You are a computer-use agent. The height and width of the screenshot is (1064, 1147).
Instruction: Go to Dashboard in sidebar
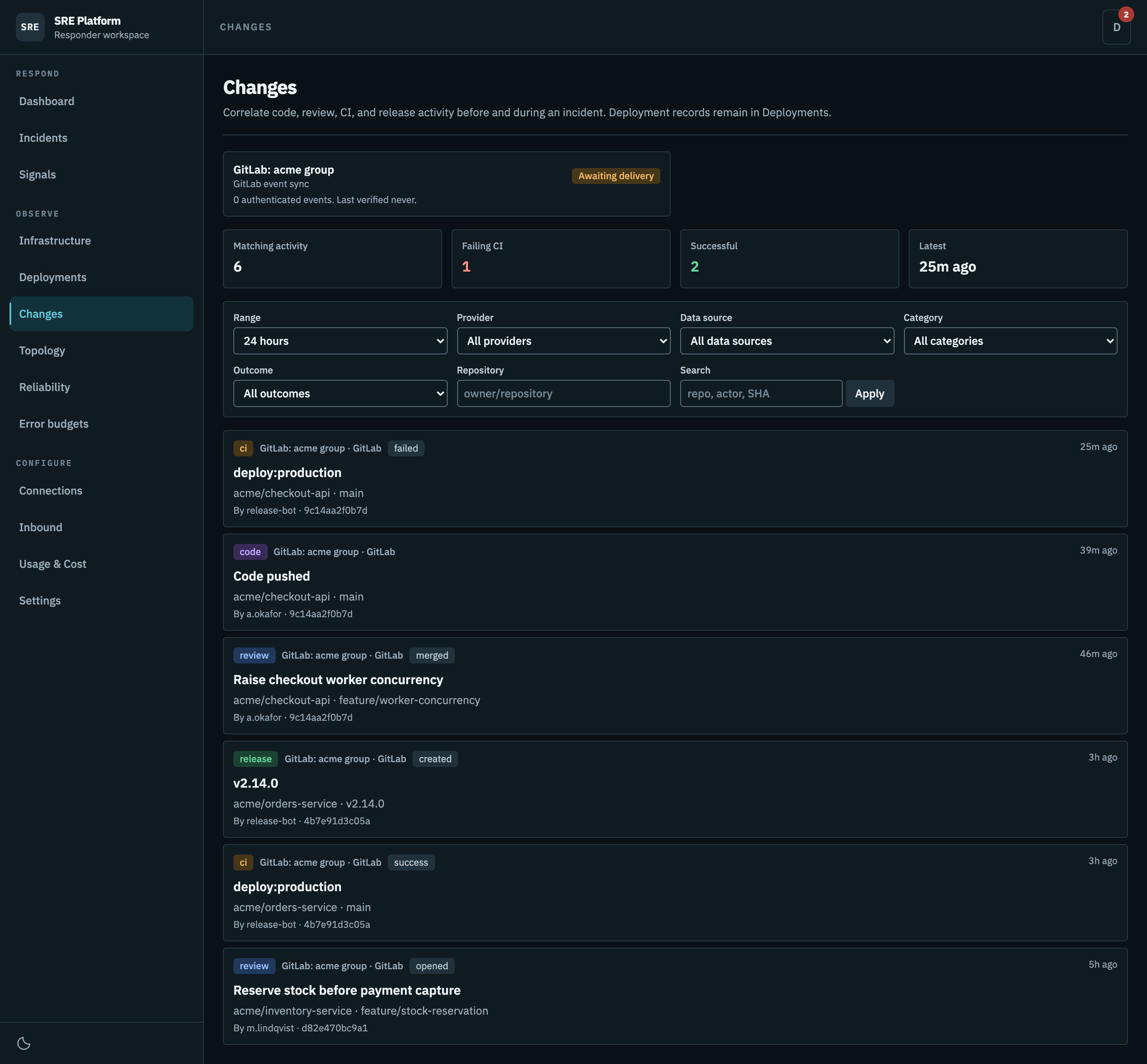click(x=101, y=101)
